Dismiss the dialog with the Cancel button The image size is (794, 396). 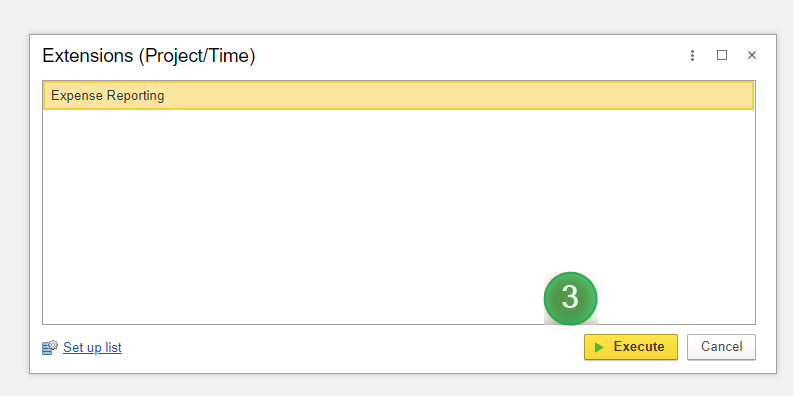721,347
